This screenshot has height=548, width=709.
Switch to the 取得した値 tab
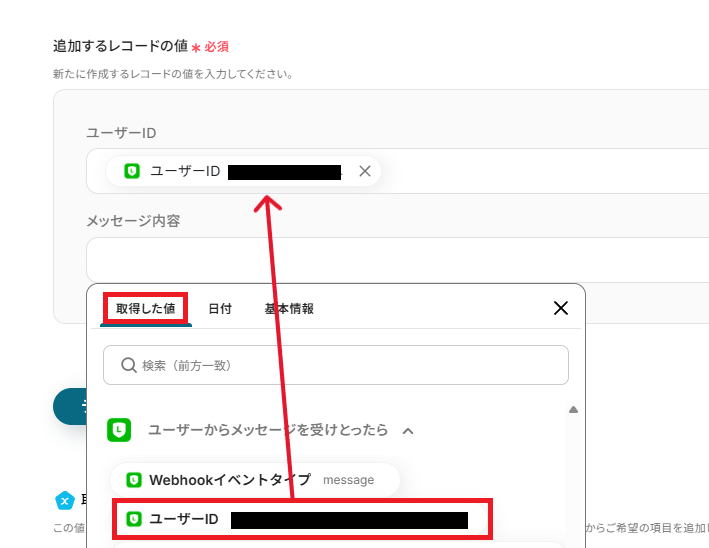(x=146, y=308)
